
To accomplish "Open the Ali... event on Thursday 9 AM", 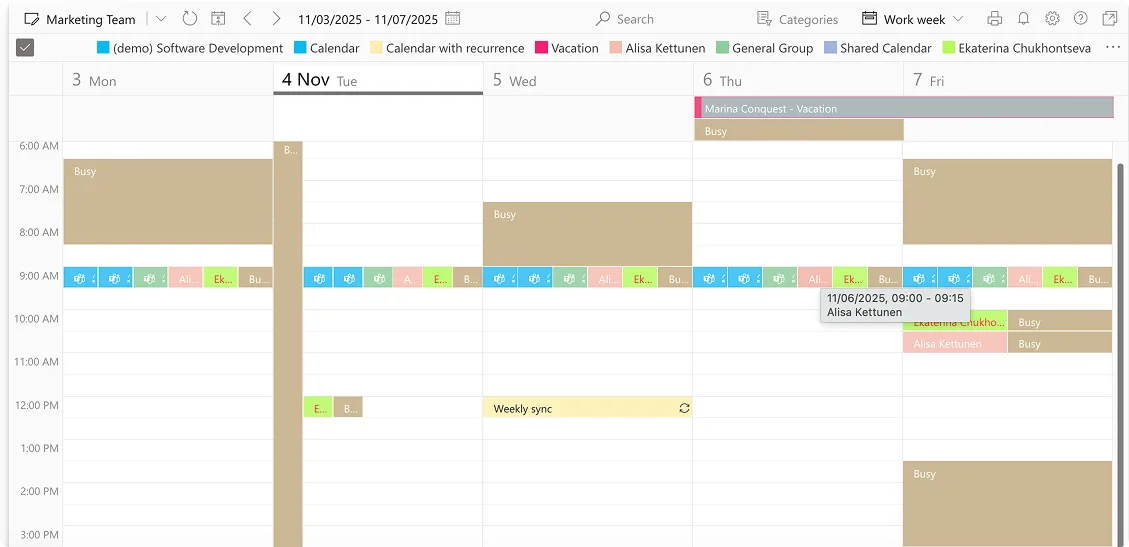I will tap(815, 278).
